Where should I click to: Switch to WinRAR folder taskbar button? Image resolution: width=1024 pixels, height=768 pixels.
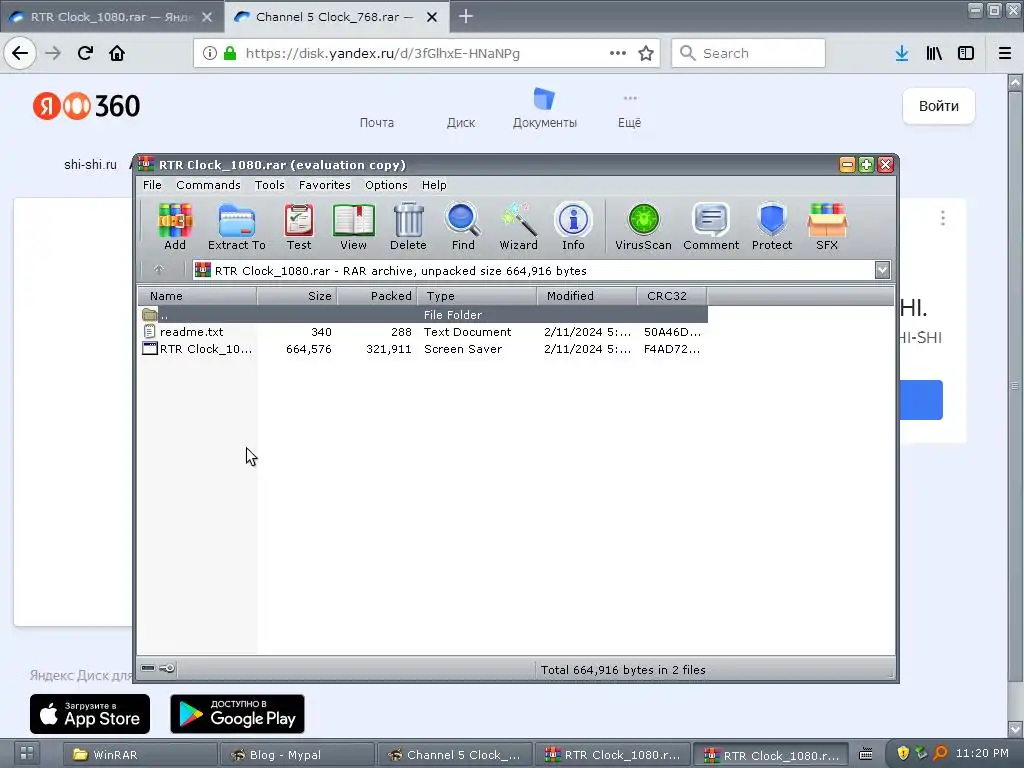click(x=140, y=755)
